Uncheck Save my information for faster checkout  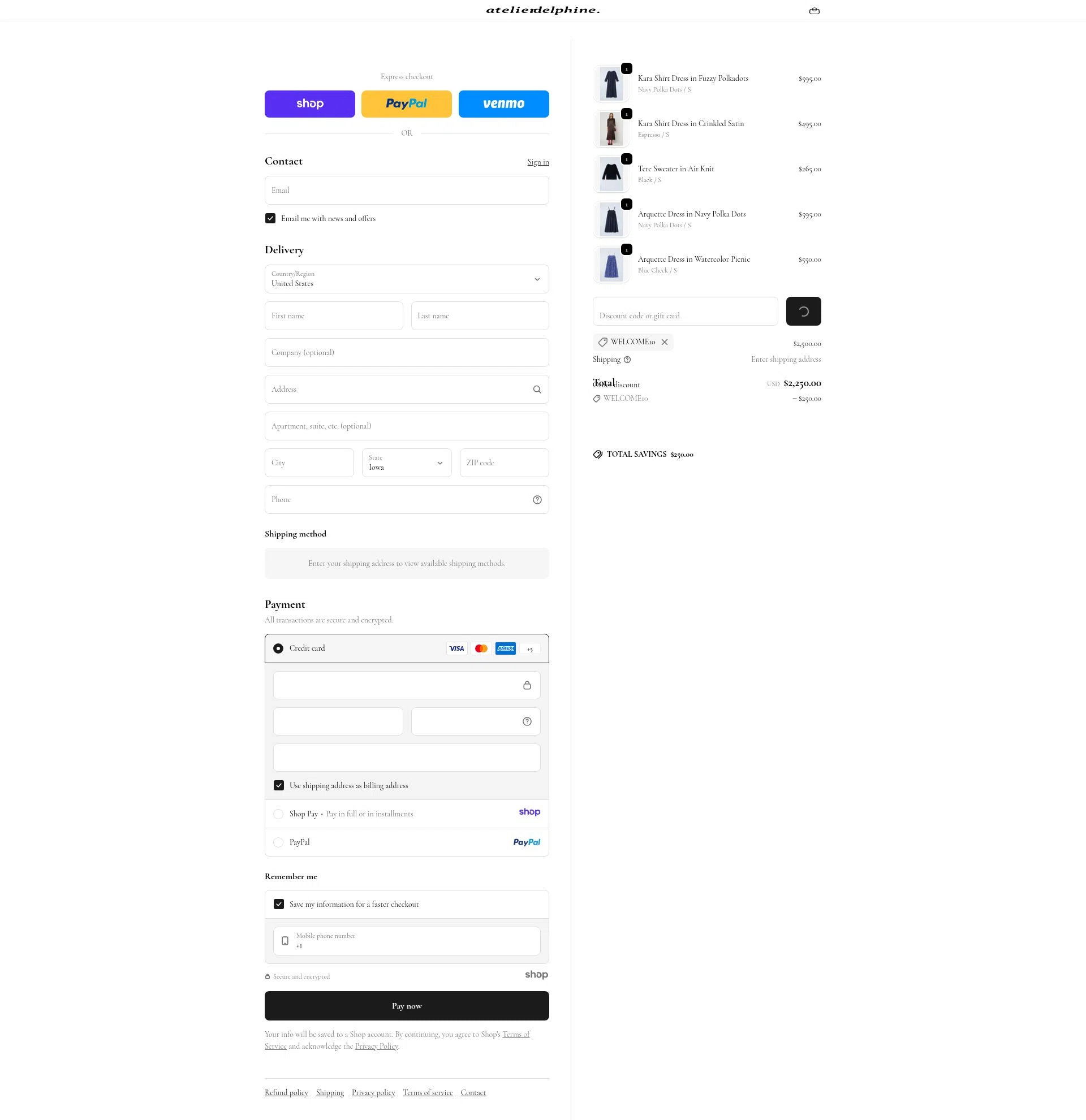[x=278, y=904]
